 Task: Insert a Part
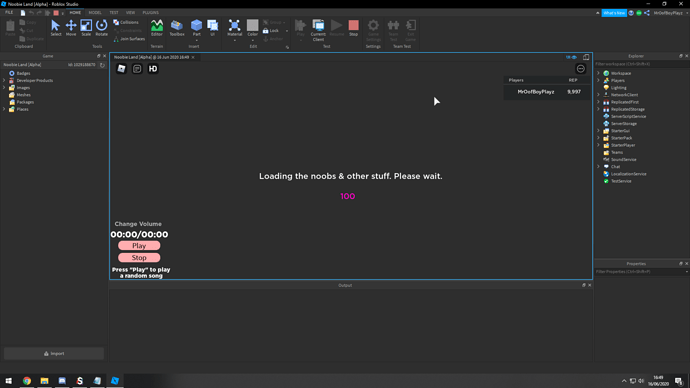pos(196,28)
